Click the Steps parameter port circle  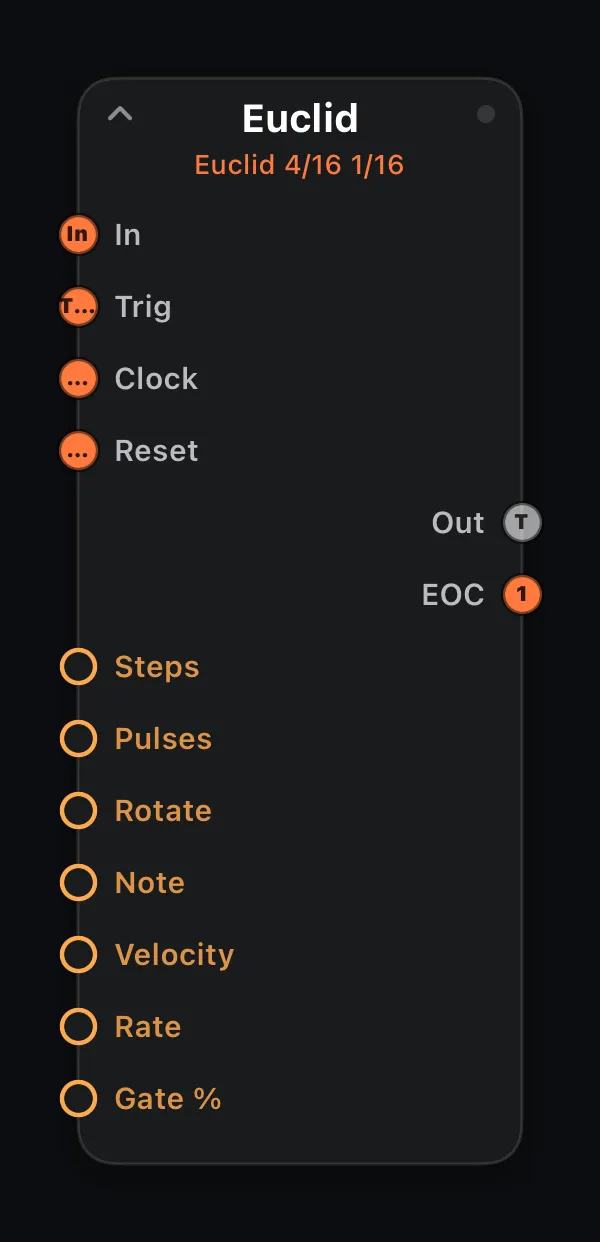click(79, 667)
